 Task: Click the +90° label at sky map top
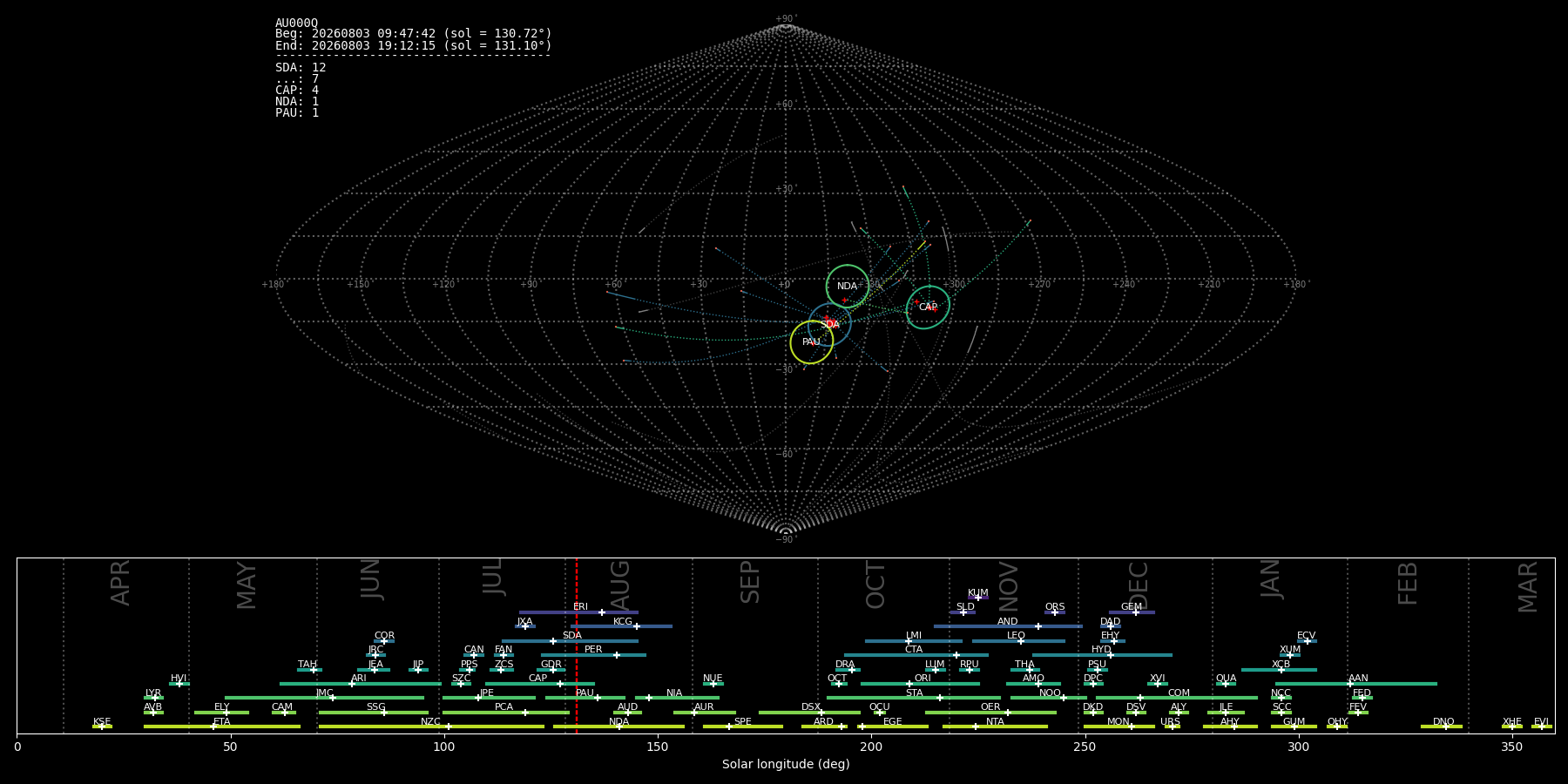tap(786, 18)
